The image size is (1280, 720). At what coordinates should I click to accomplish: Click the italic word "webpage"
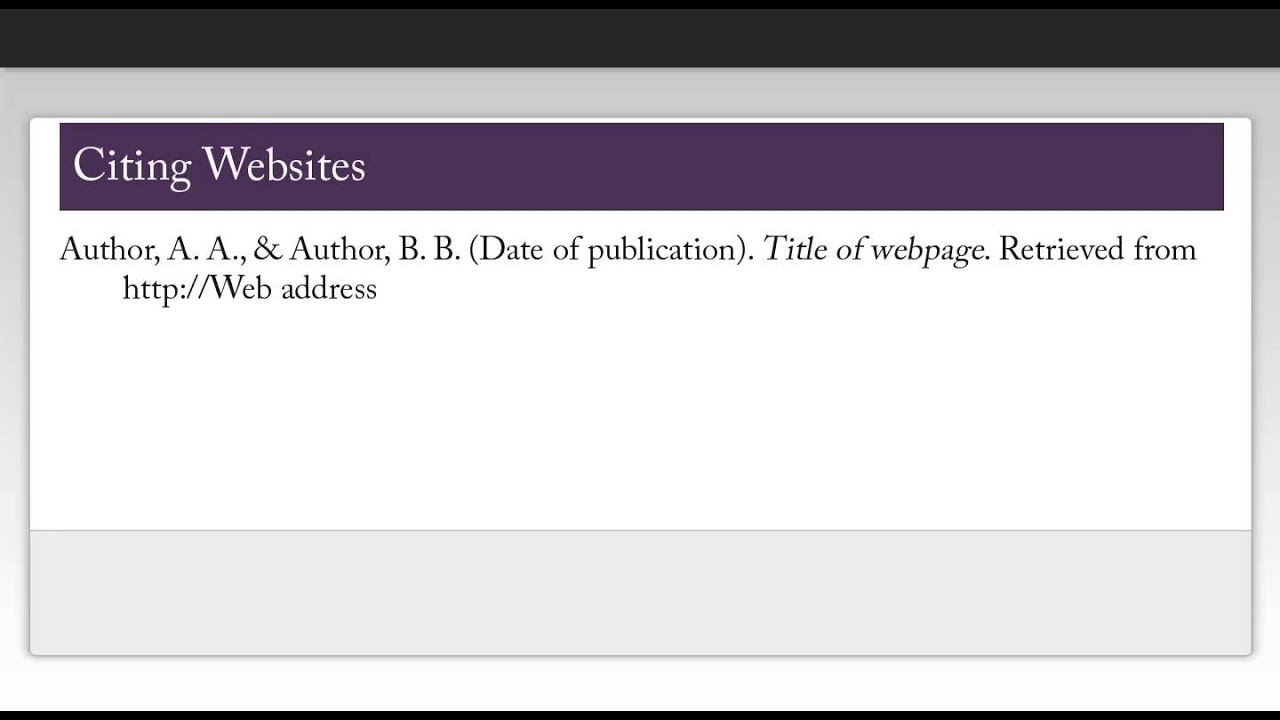click(926, 250)
